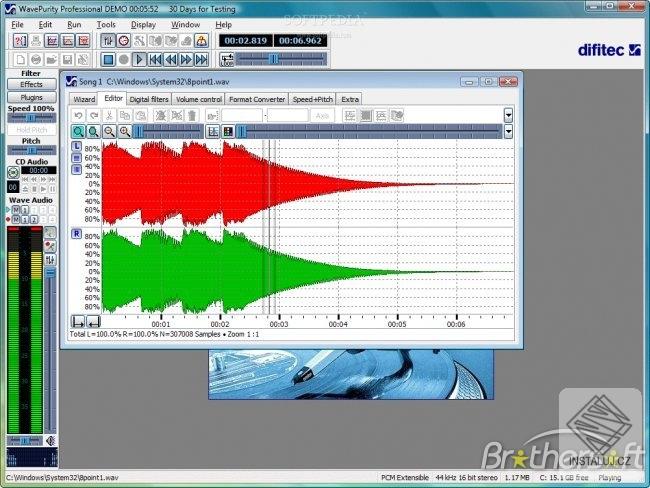
Task: Switch to the Volume control tab
Action: [199, 100]
